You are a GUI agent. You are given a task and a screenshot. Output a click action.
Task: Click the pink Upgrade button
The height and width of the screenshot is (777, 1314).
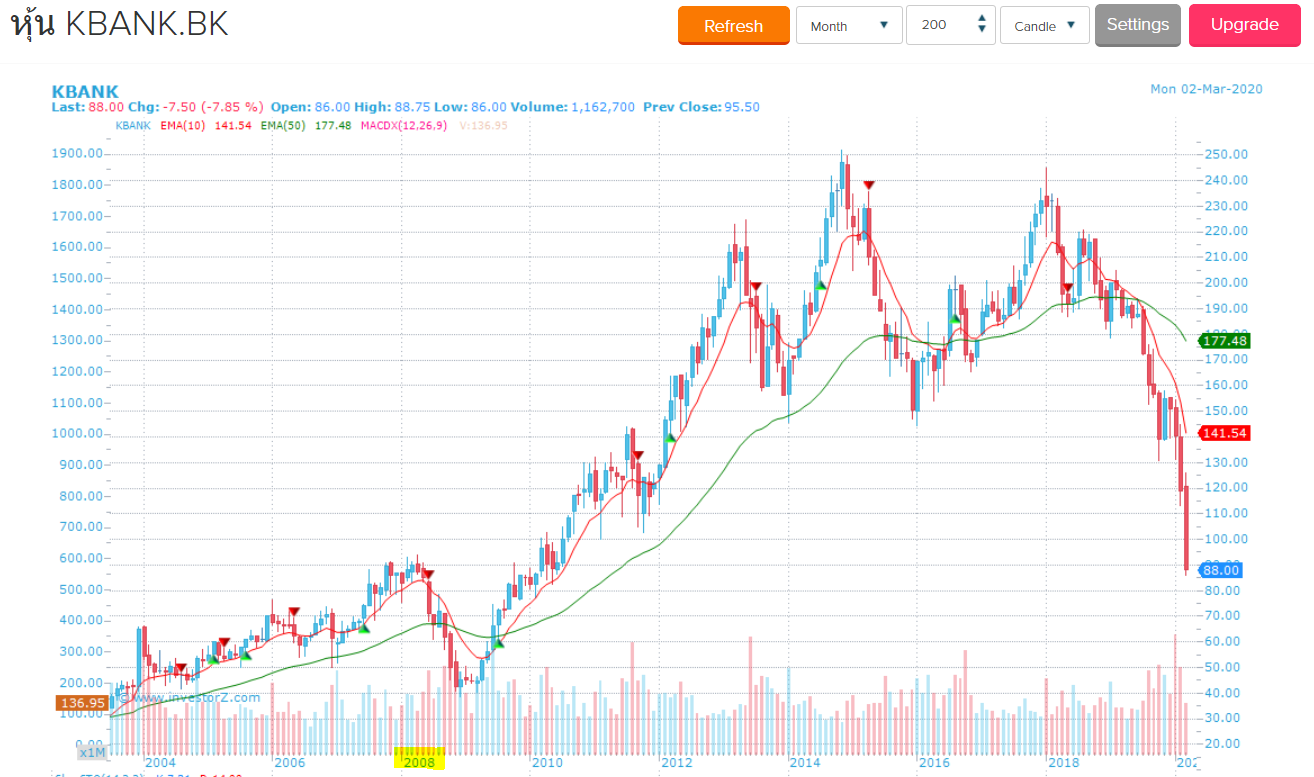(x=1244, y=25)
